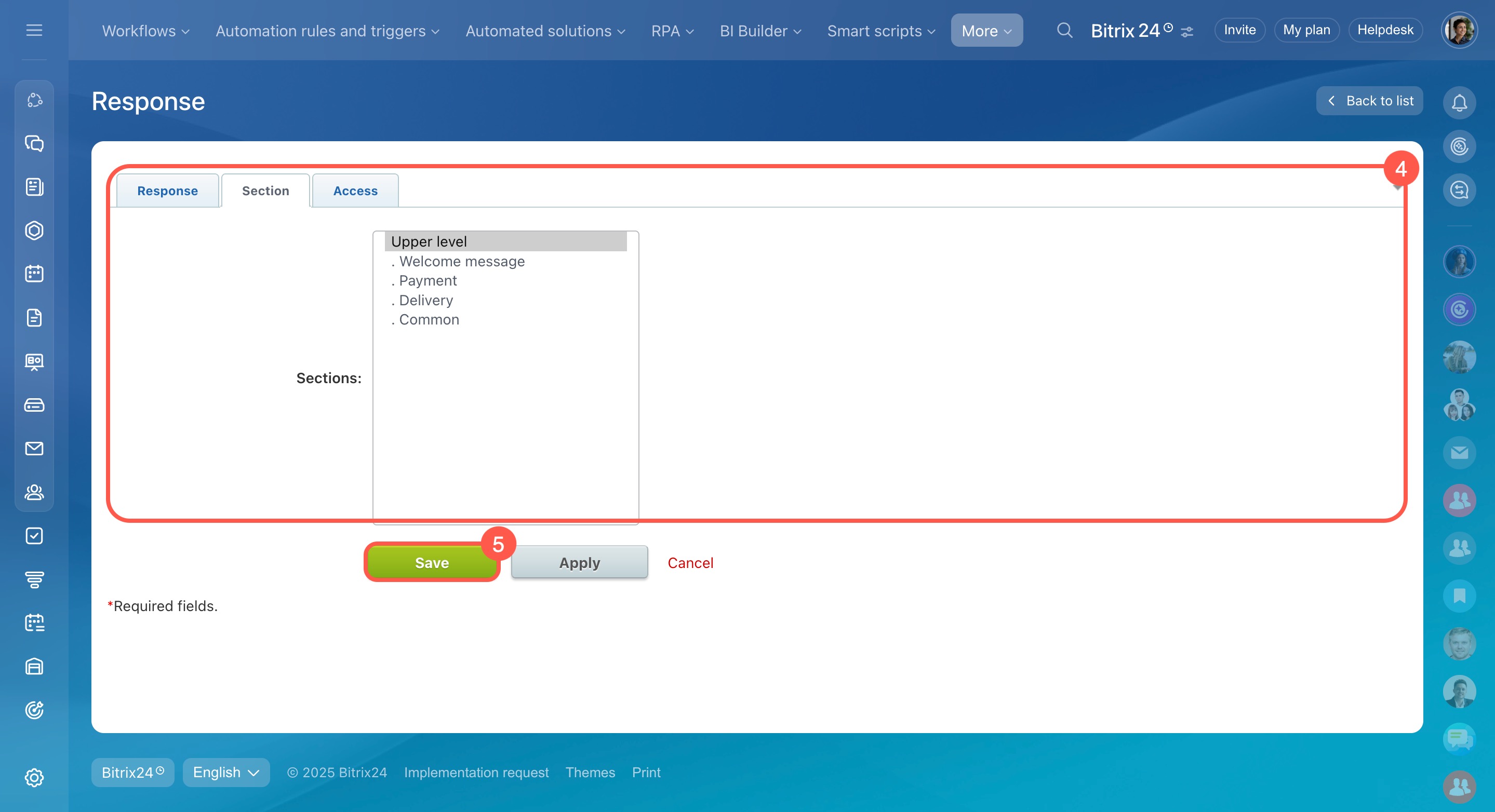The image size is (1495, 812).
Task: Click the Cancel link
Action: pos(690,563)
